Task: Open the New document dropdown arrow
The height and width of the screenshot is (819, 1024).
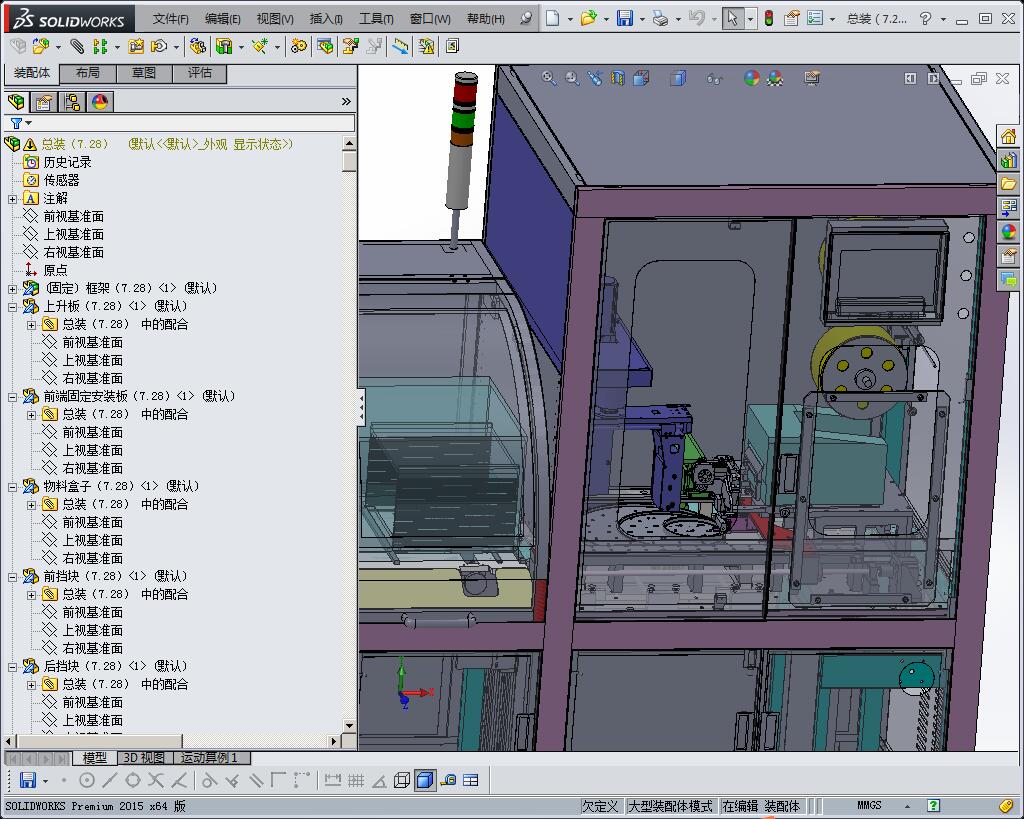Action: [x=570, y=19]
